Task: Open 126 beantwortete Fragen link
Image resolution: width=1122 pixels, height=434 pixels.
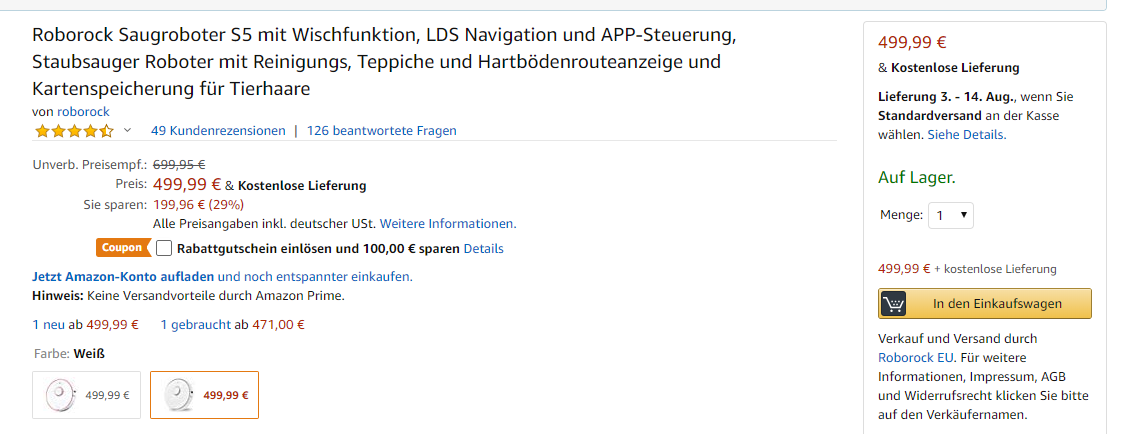Action: [x=381, y=131]
